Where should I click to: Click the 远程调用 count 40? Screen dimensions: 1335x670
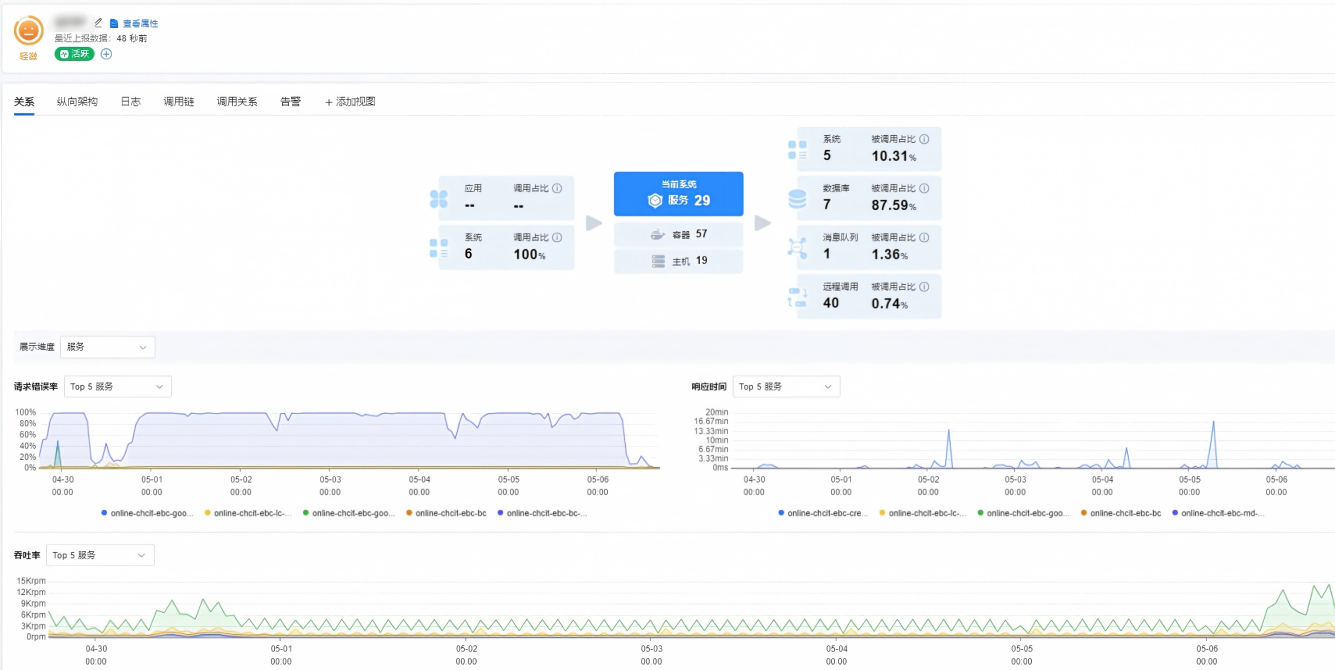pos(831,303)
